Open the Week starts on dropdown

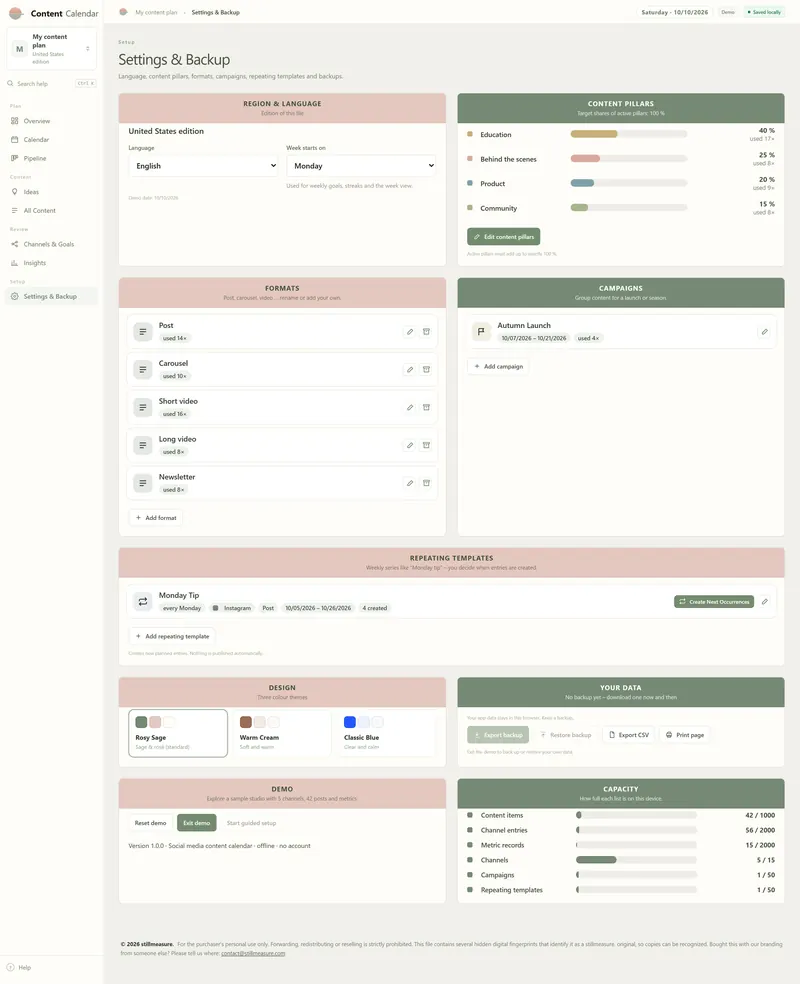click(x=361, y=166)
